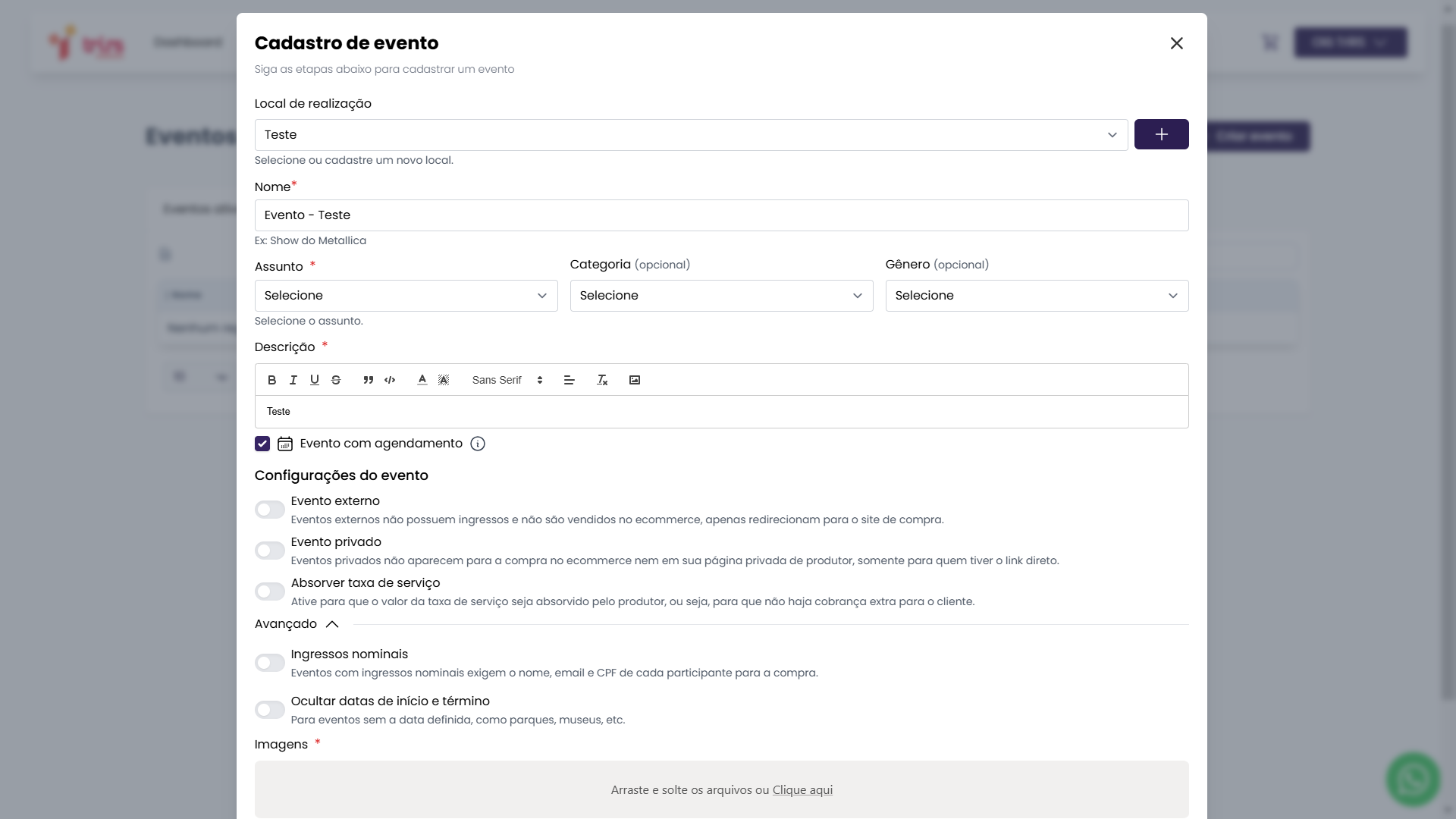Click the strikethrough formatting icon
1456x819 pixels.
(336, 380)
